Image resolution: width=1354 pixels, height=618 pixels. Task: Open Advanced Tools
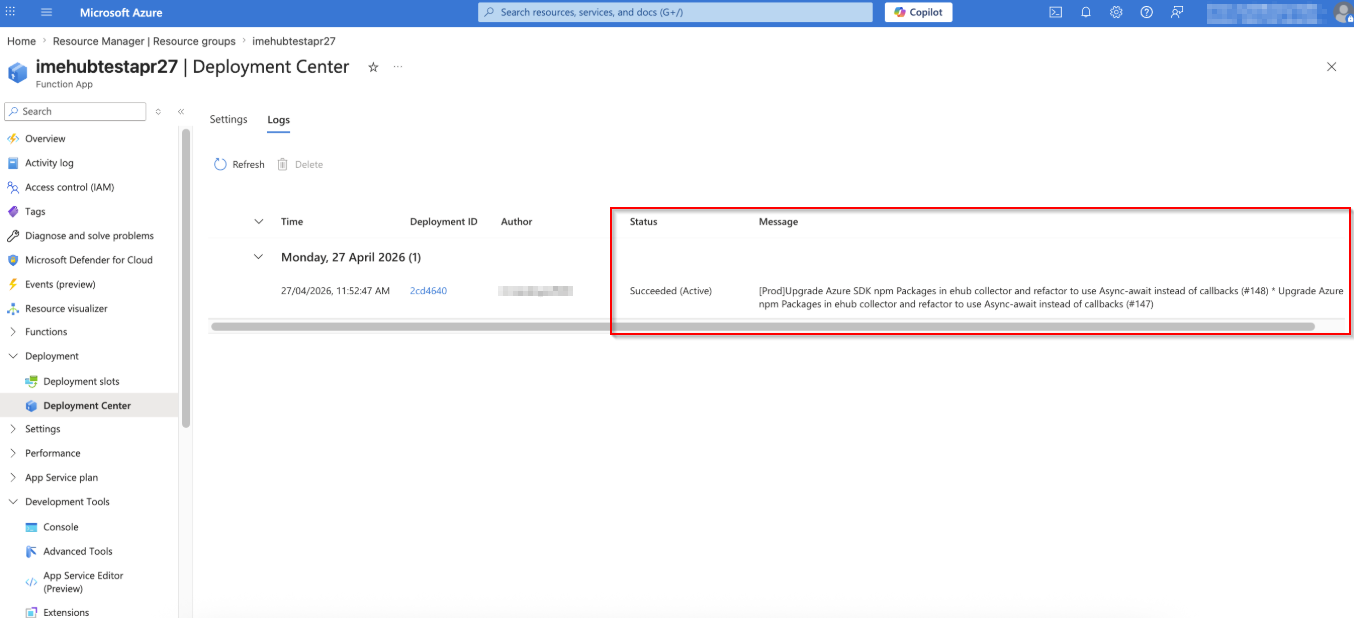(78, 551)
